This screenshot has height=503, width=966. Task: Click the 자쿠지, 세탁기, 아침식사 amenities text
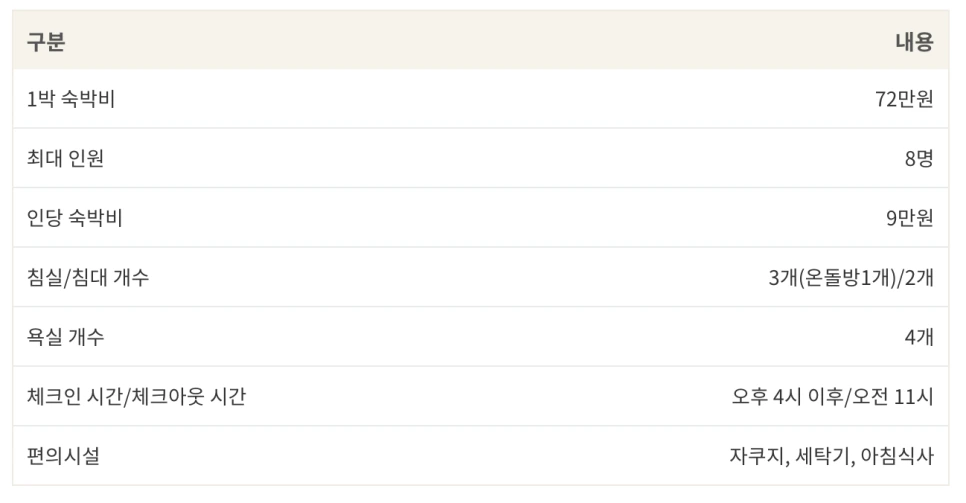(x=832, y=456)
